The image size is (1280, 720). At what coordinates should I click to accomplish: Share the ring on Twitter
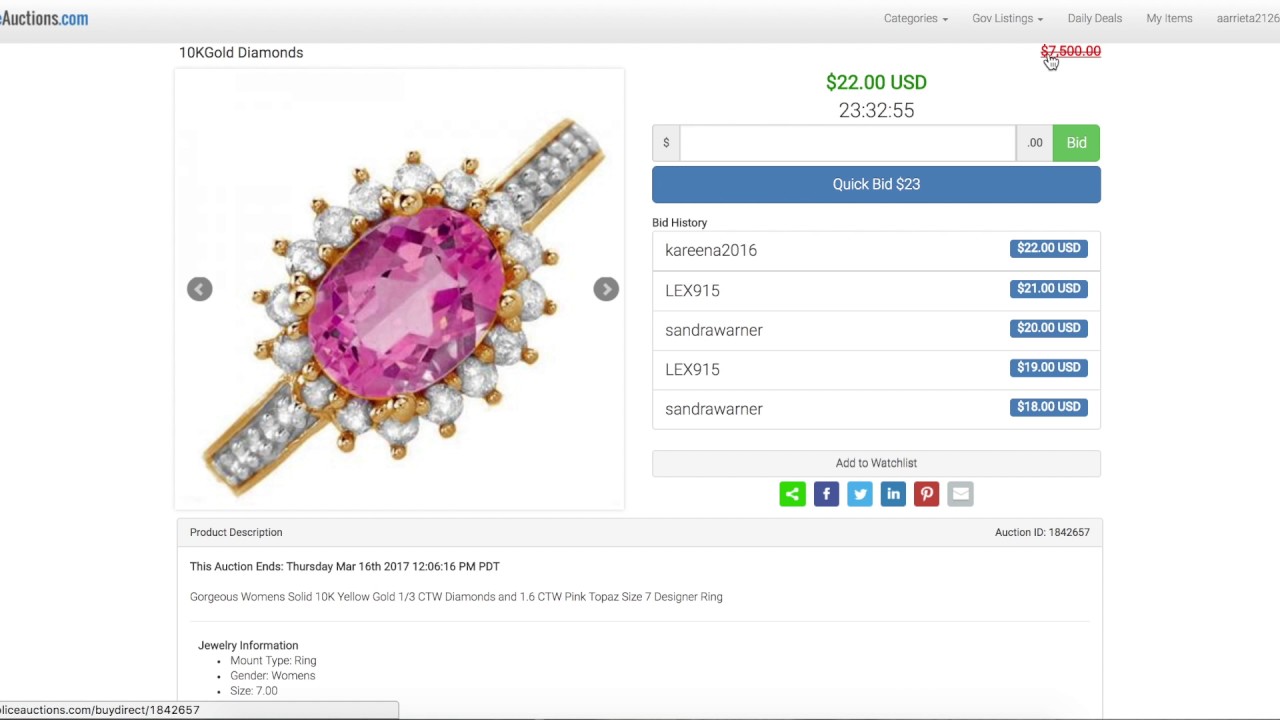click(860, 494)
